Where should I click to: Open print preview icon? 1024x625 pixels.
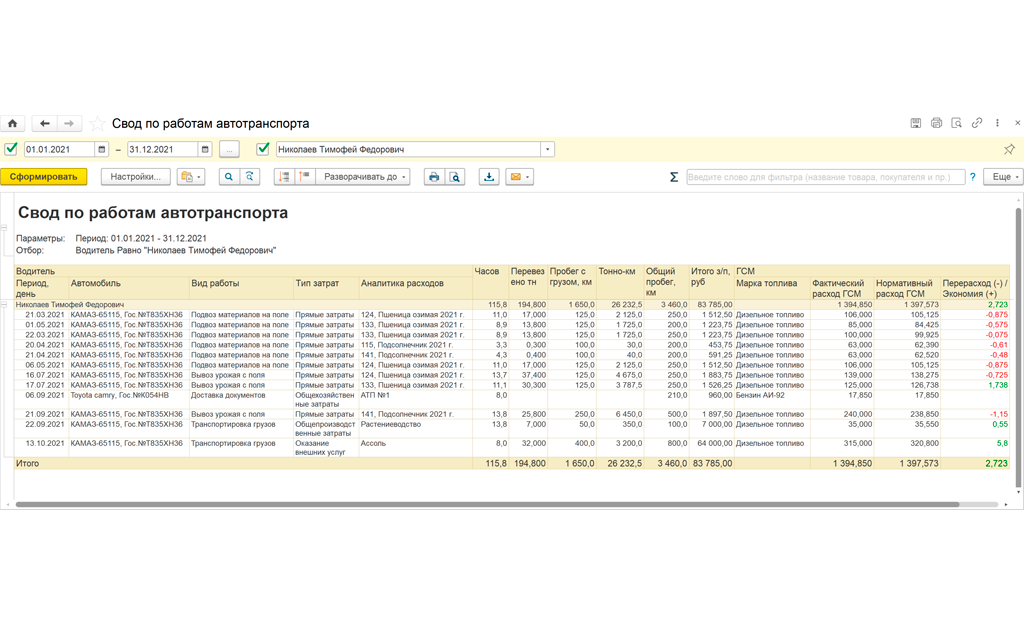(455, 177)
